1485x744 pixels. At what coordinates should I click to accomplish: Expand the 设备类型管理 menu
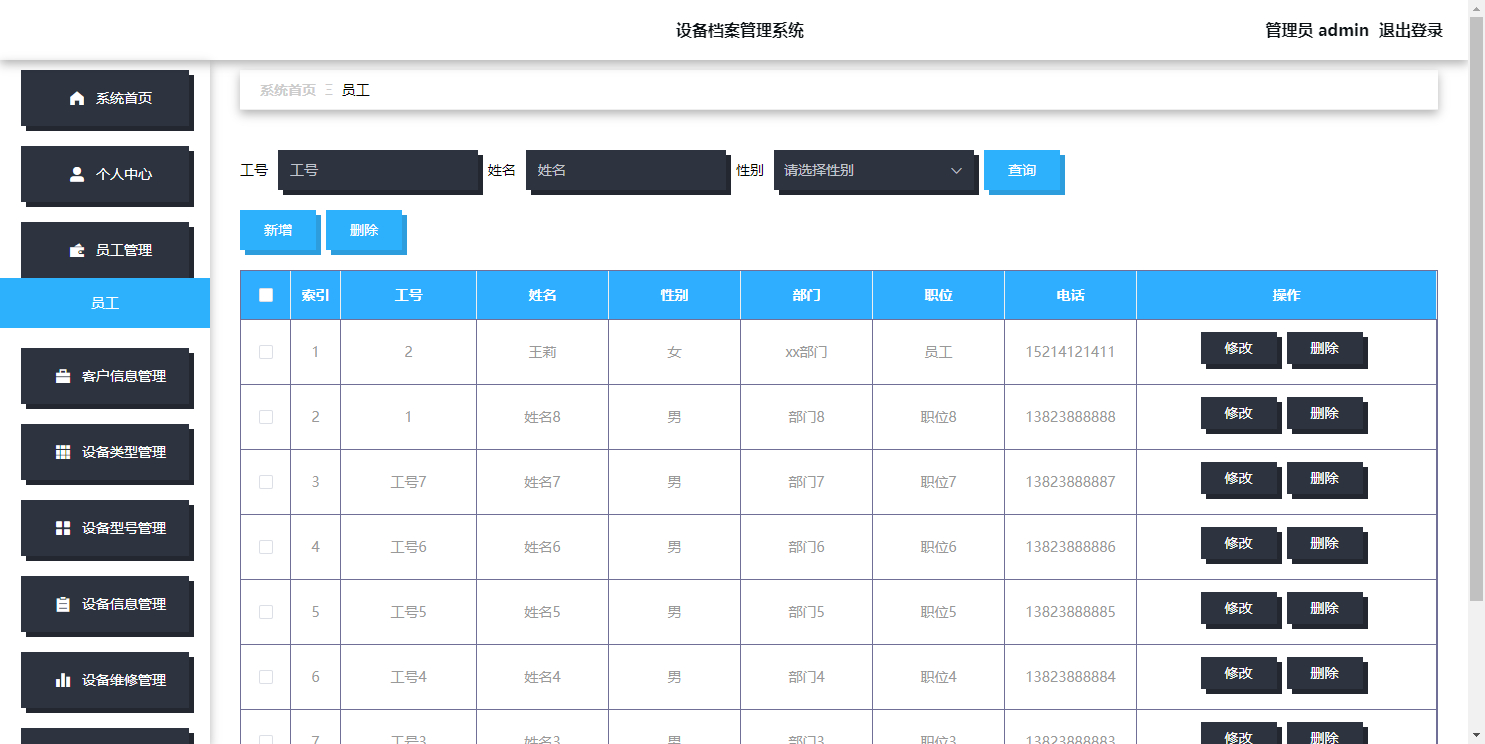(105, 452)
